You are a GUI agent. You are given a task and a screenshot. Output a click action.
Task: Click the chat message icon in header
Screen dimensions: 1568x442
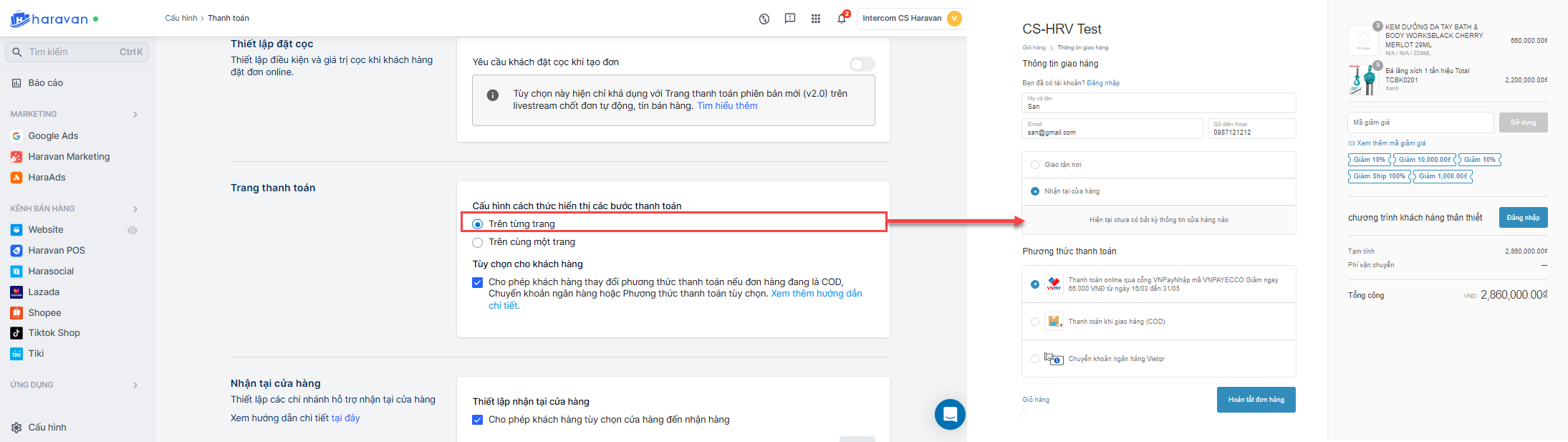(790, 19)
